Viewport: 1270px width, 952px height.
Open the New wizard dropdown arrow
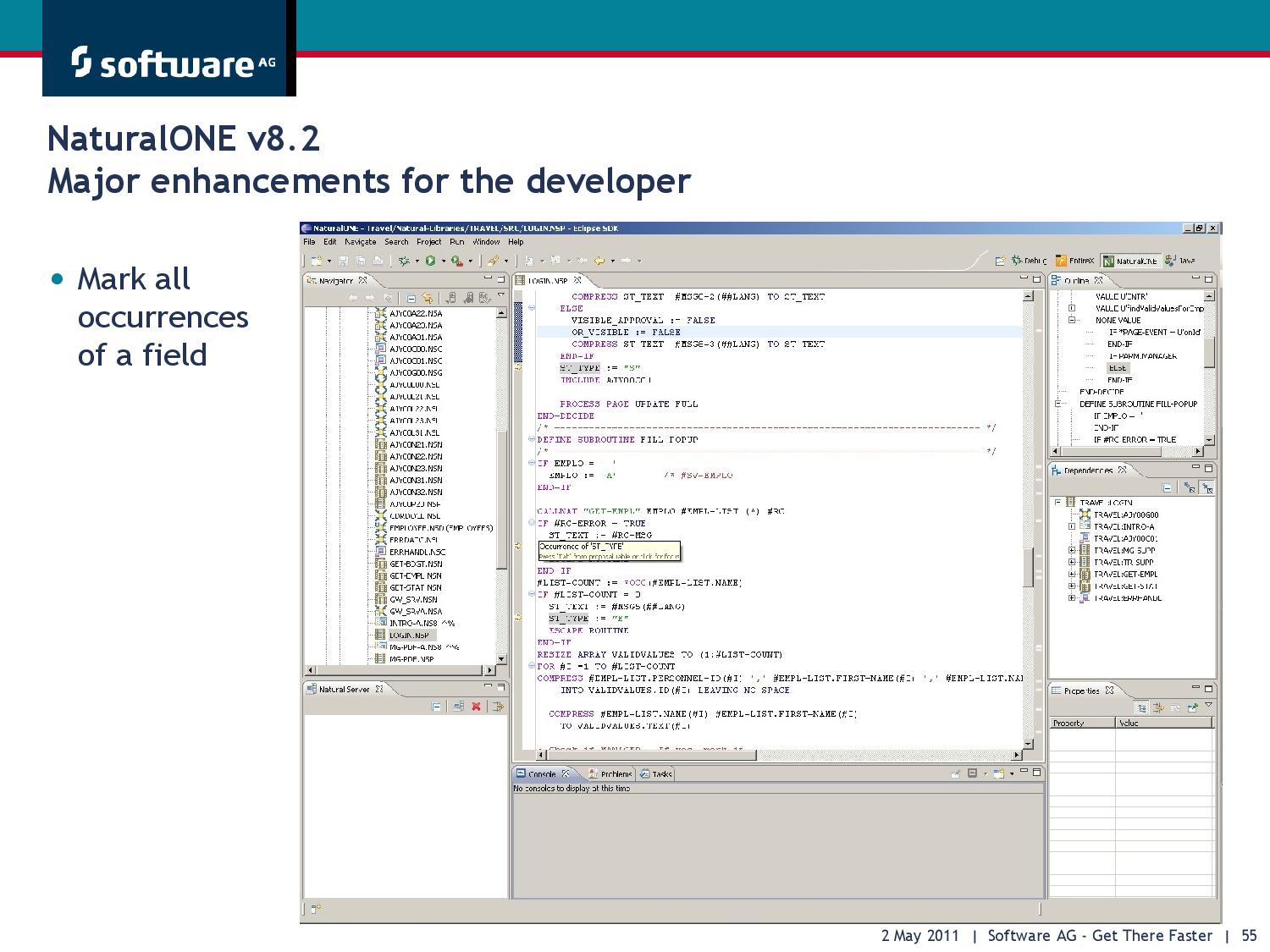coord(329,261)
